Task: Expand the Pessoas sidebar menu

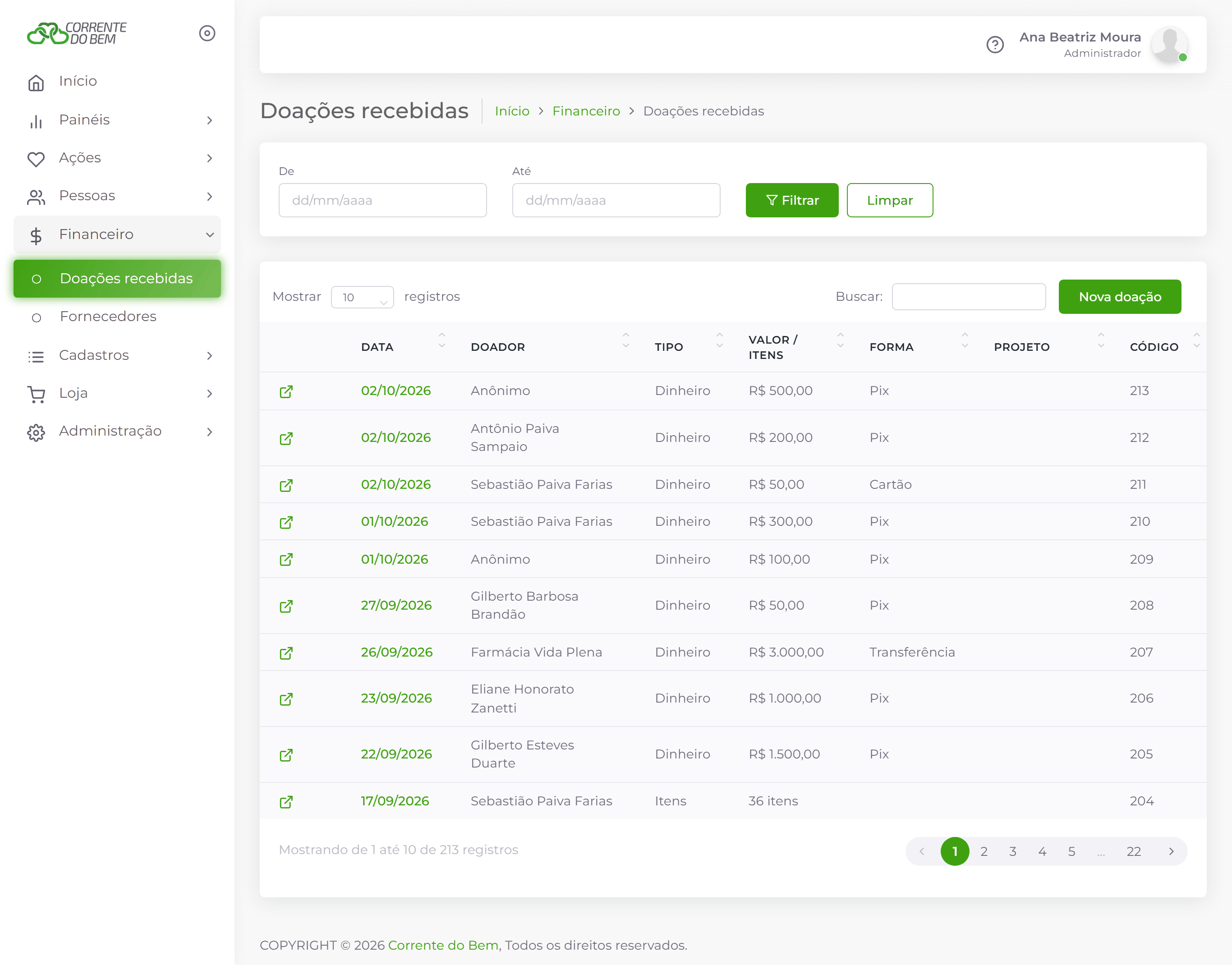Action: coord(117,196)
